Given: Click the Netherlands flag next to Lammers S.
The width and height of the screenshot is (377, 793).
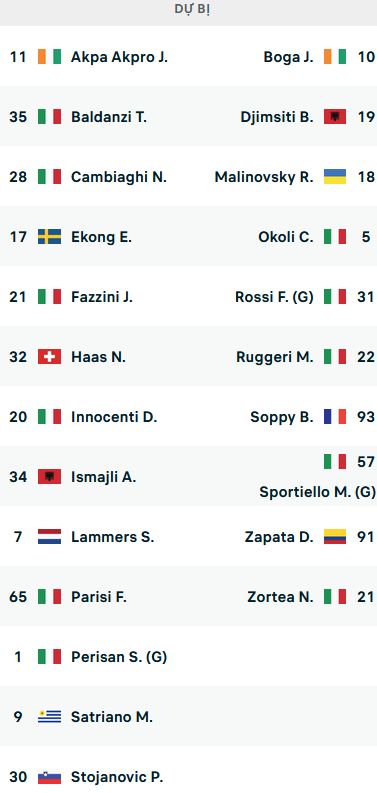Looking at the screenshot, I should 49,537.
